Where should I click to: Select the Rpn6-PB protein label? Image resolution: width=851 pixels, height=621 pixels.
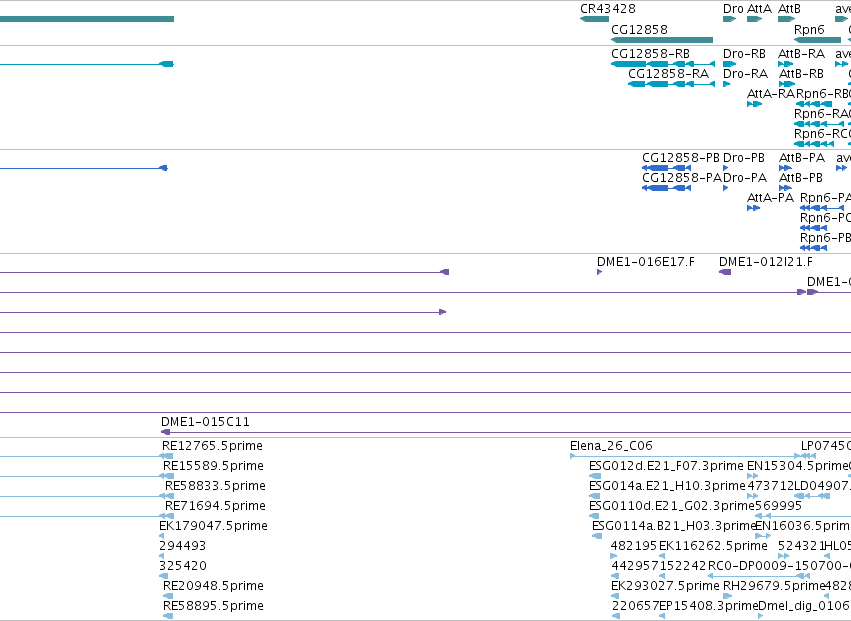[825, 238]
